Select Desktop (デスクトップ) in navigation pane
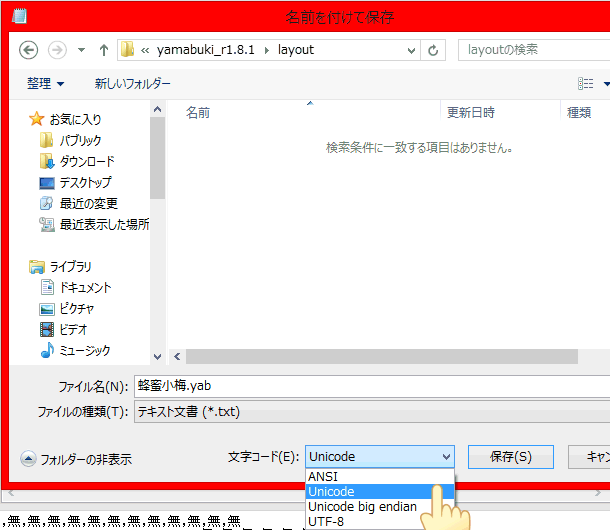This screenshot has width=610, height=530. (85, 182)
